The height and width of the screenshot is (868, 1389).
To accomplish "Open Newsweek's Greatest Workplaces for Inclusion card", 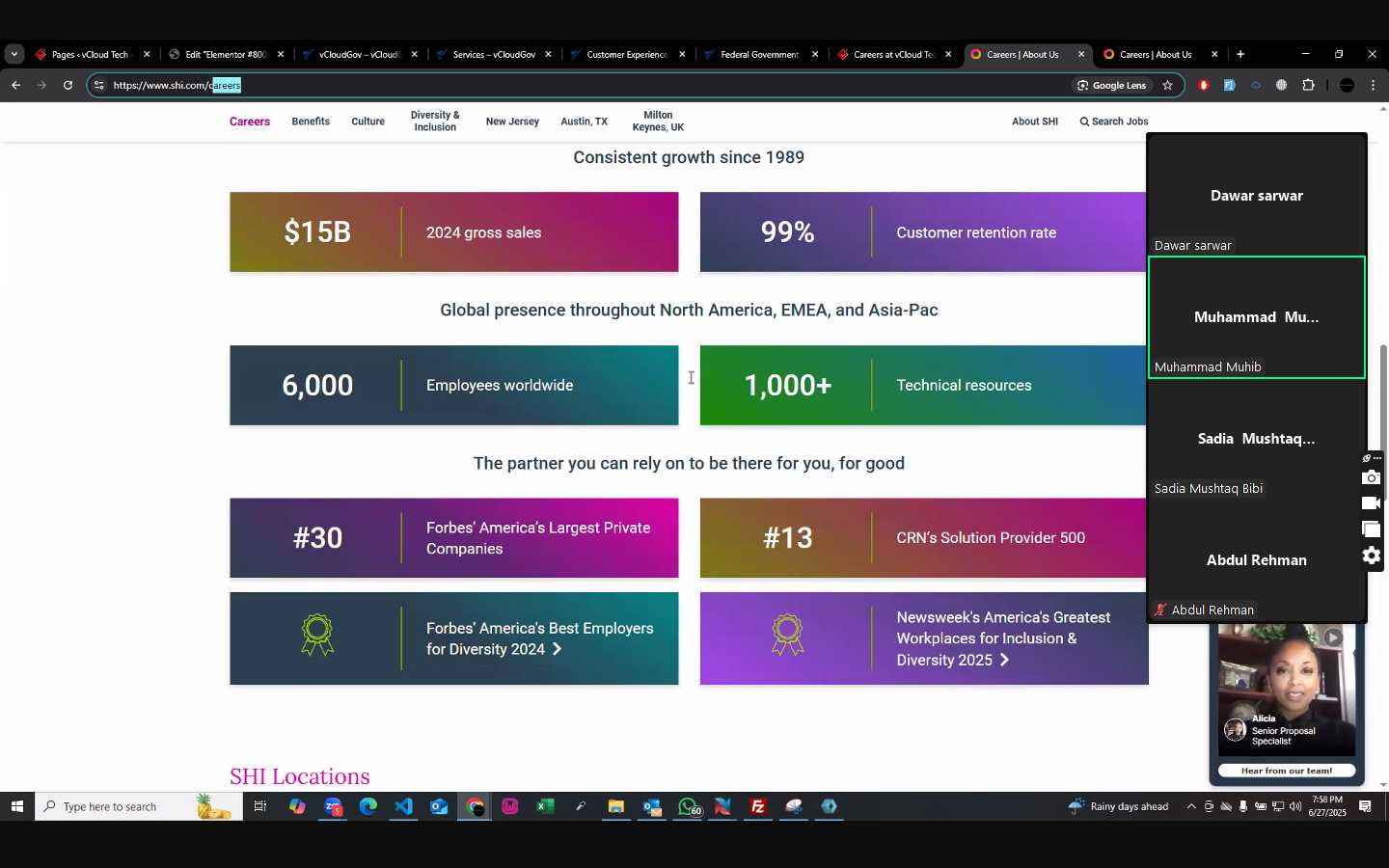I will tap(924, 638).
